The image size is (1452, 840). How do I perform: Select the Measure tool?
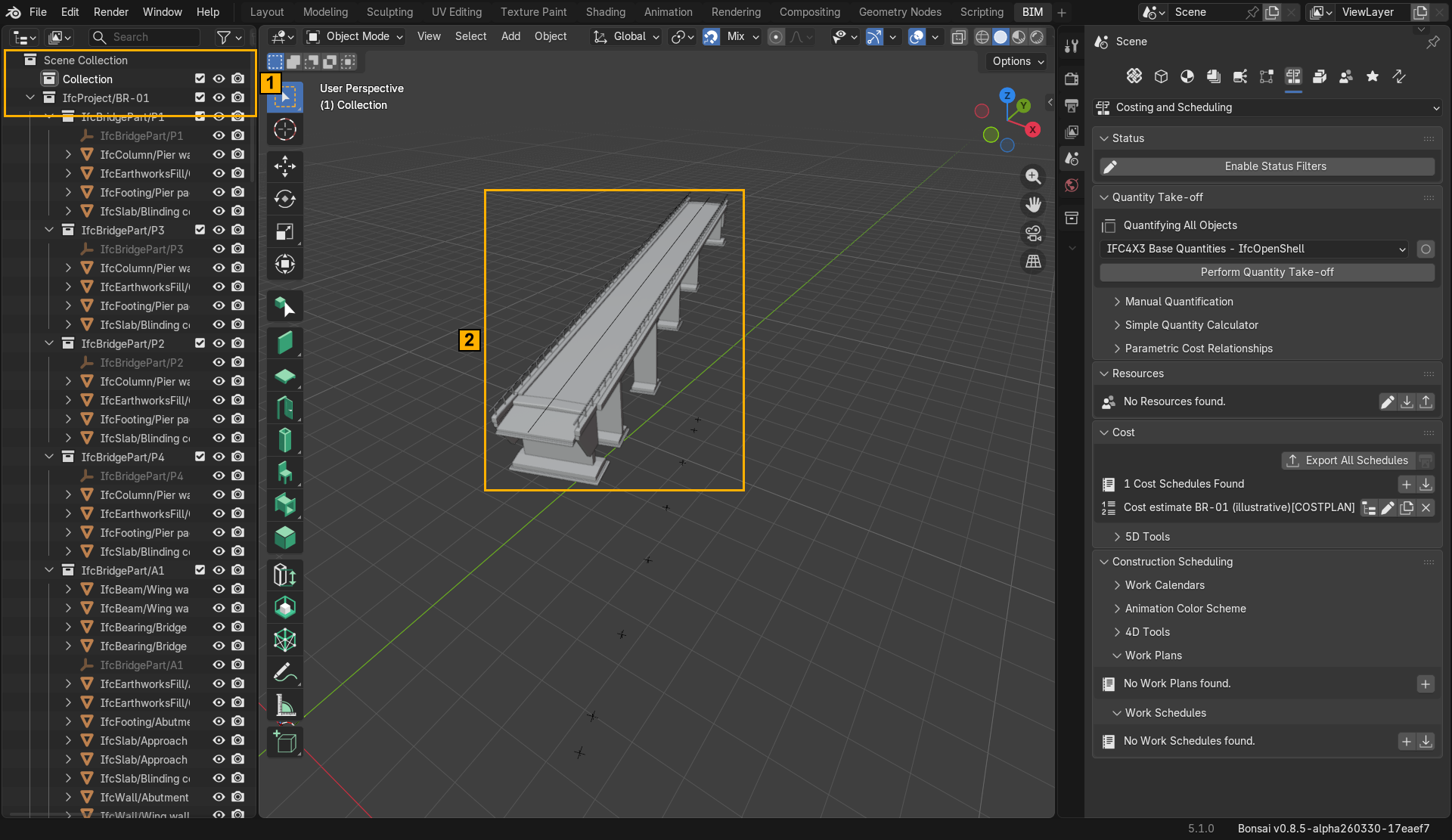[x=285, y=705]
